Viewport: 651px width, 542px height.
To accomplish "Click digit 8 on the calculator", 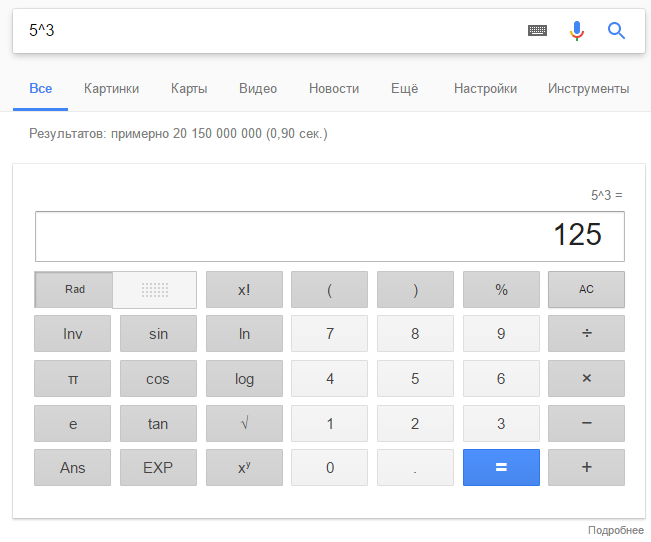I will point(415,334).
